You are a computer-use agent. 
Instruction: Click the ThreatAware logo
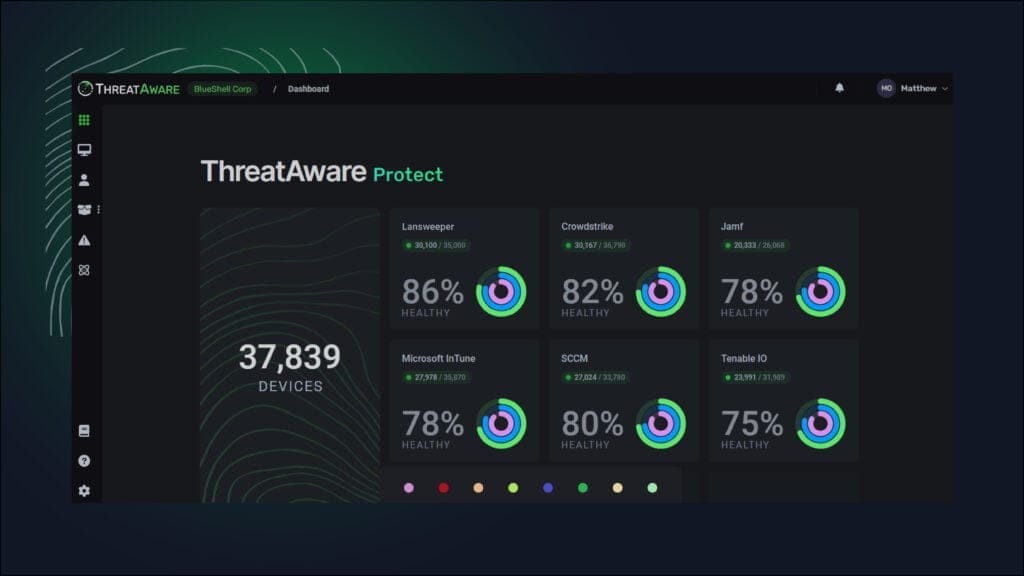click(128, 89)
